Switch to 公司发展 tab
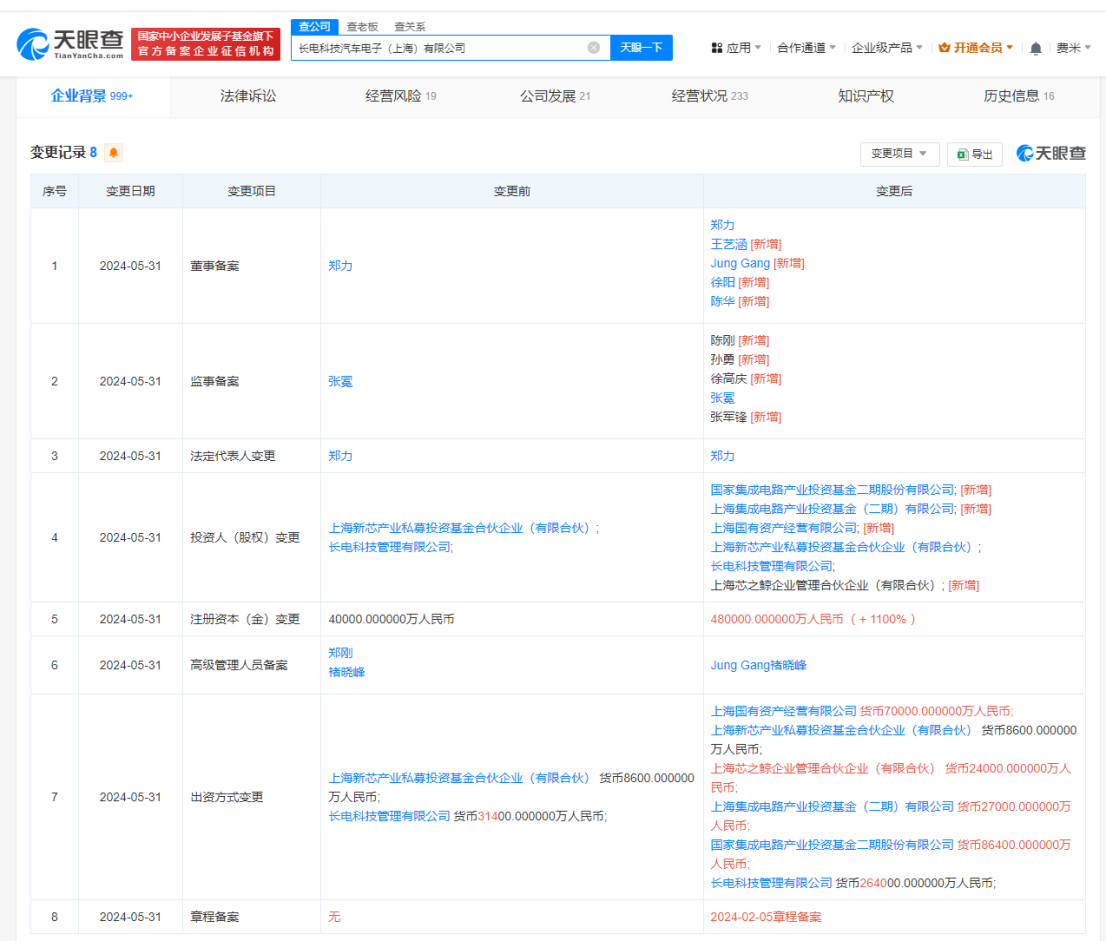 click(555, 96)
